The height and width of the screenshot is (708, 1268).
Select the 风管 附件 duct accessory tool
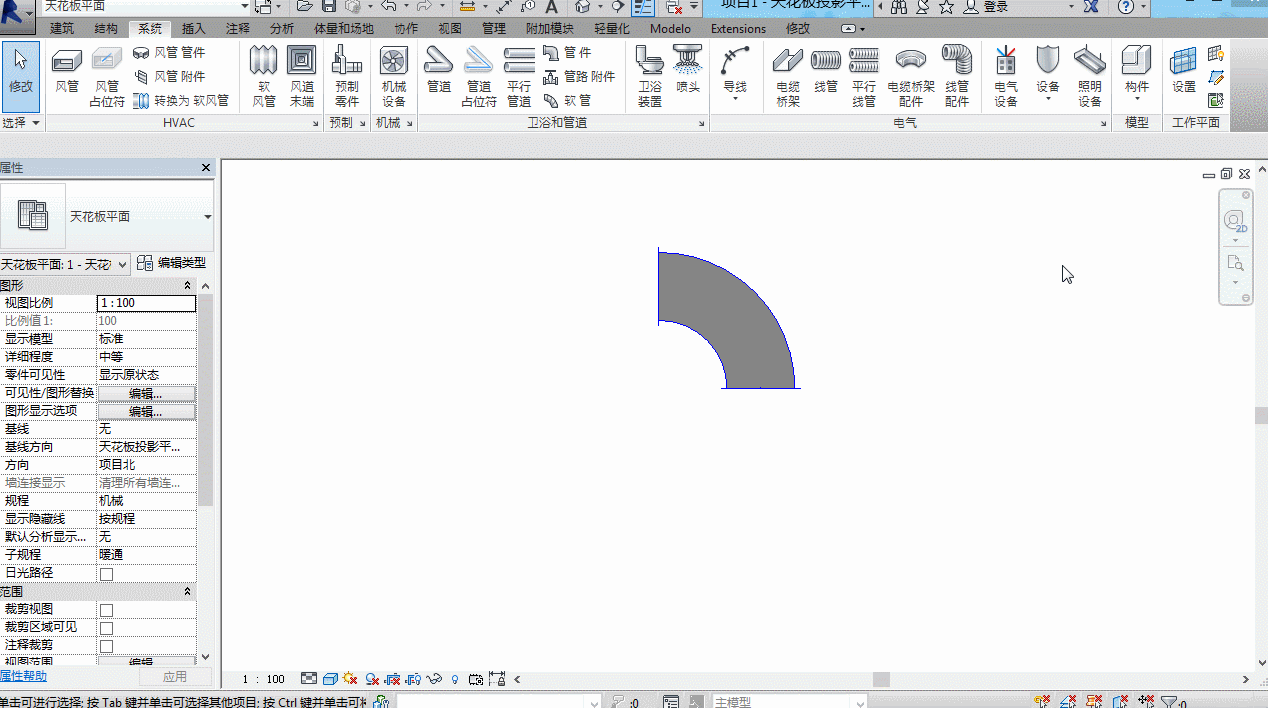(170, 76)
